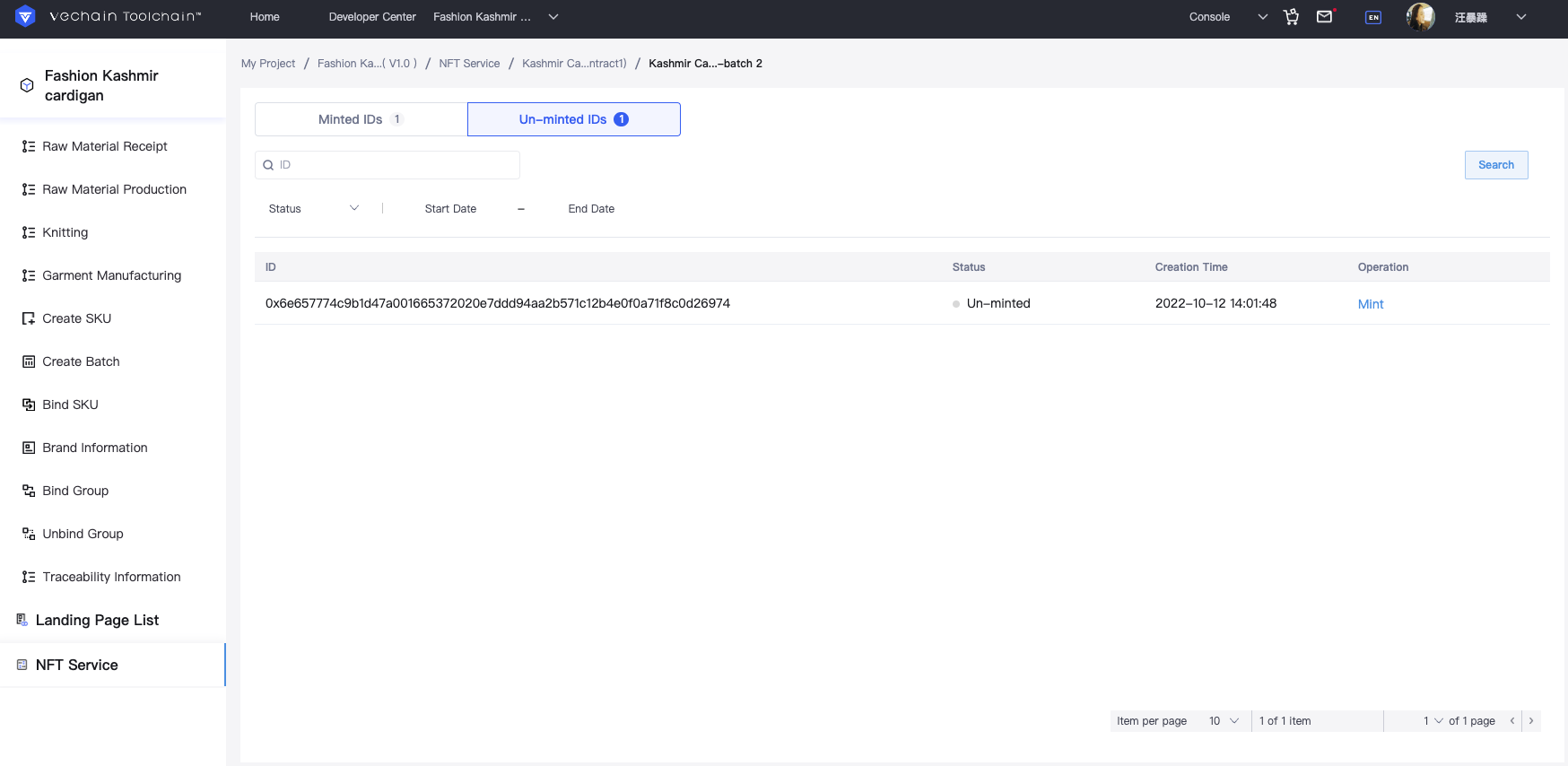The height and width of the screenshot is (766, 1568).
Task: Click the 0x6e657774c9b1d47a... ID cell
Action: (x=498, y=303)
